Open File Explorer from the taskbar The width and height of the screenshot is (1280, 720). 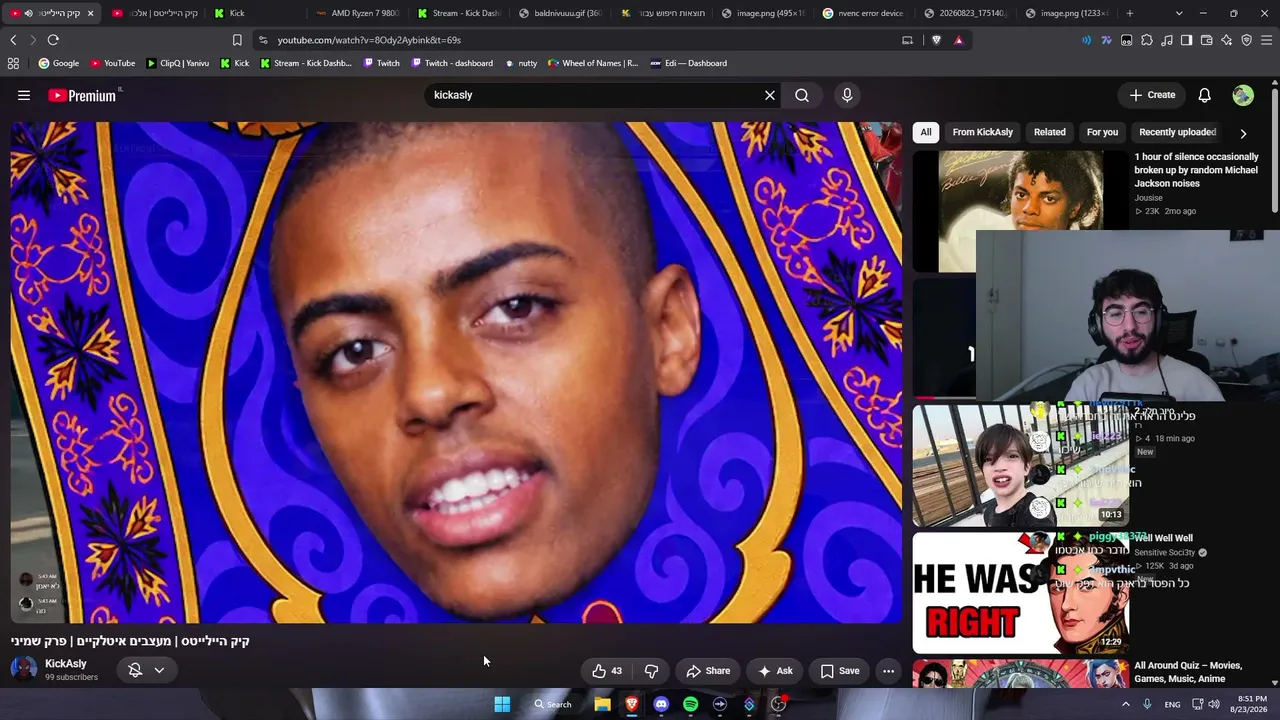coord(602,704)
